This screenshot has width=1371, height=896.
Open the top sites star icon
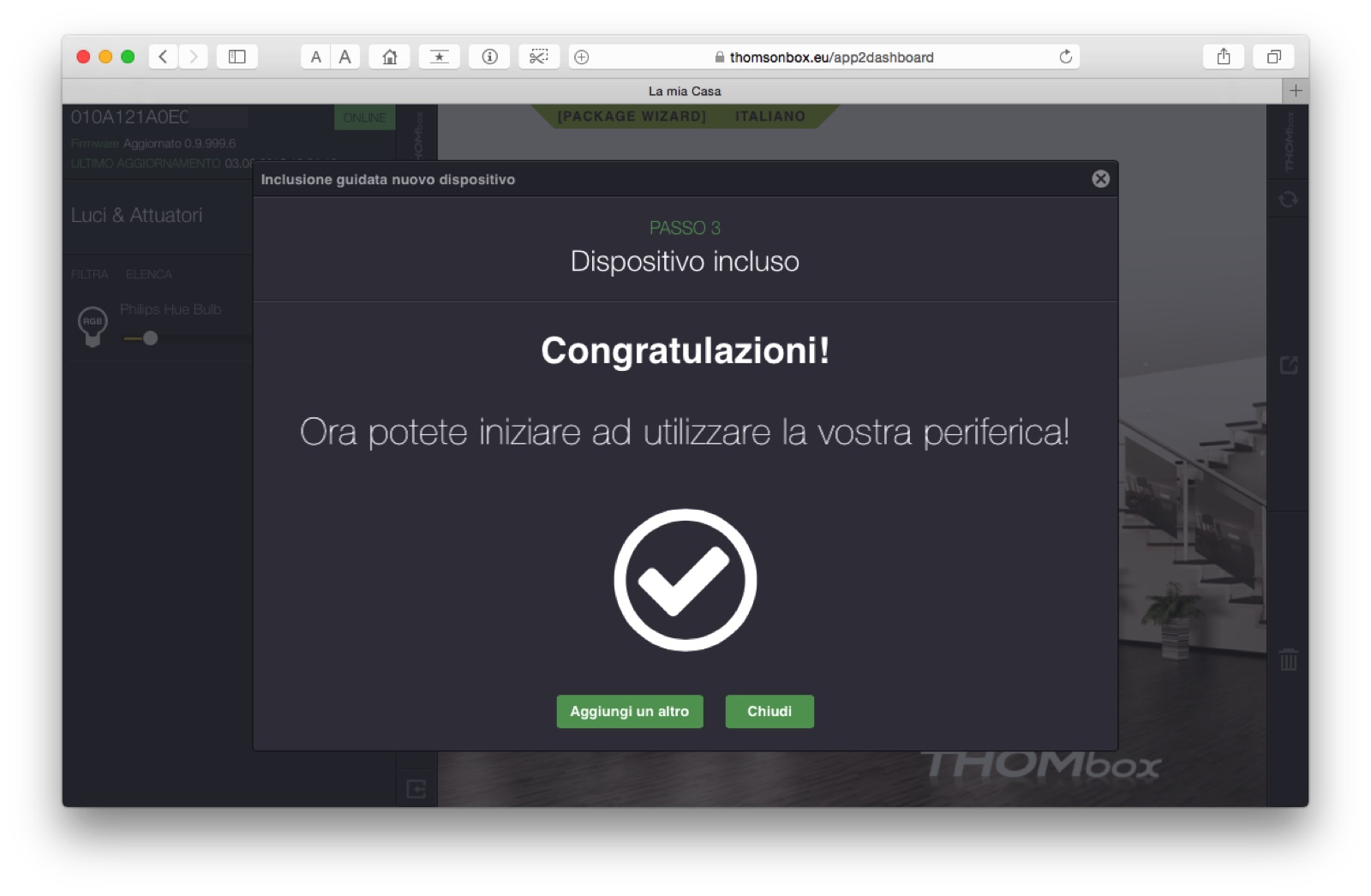(440, 57)
